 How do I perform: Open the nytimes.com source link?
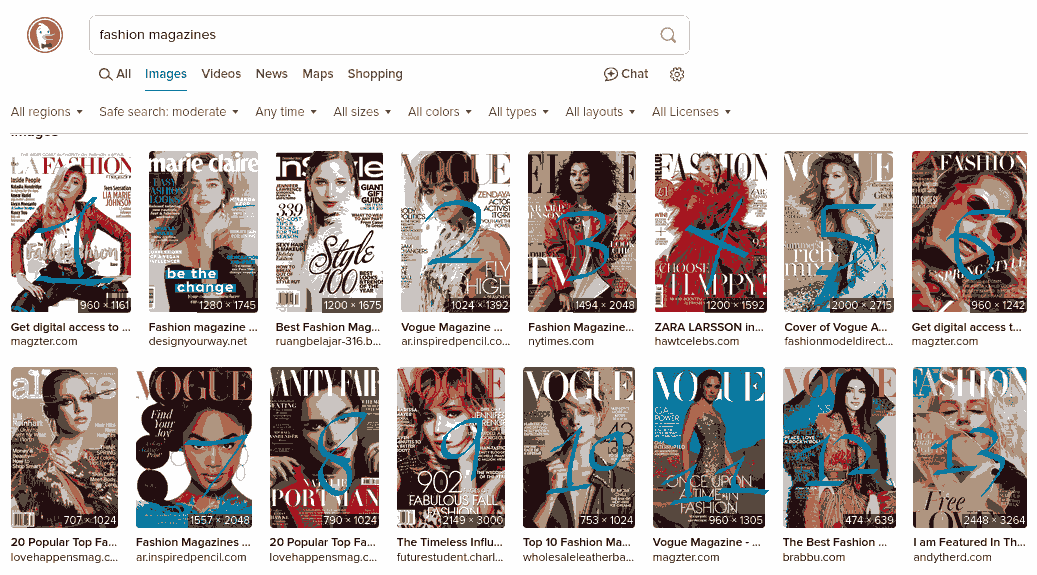561,341
